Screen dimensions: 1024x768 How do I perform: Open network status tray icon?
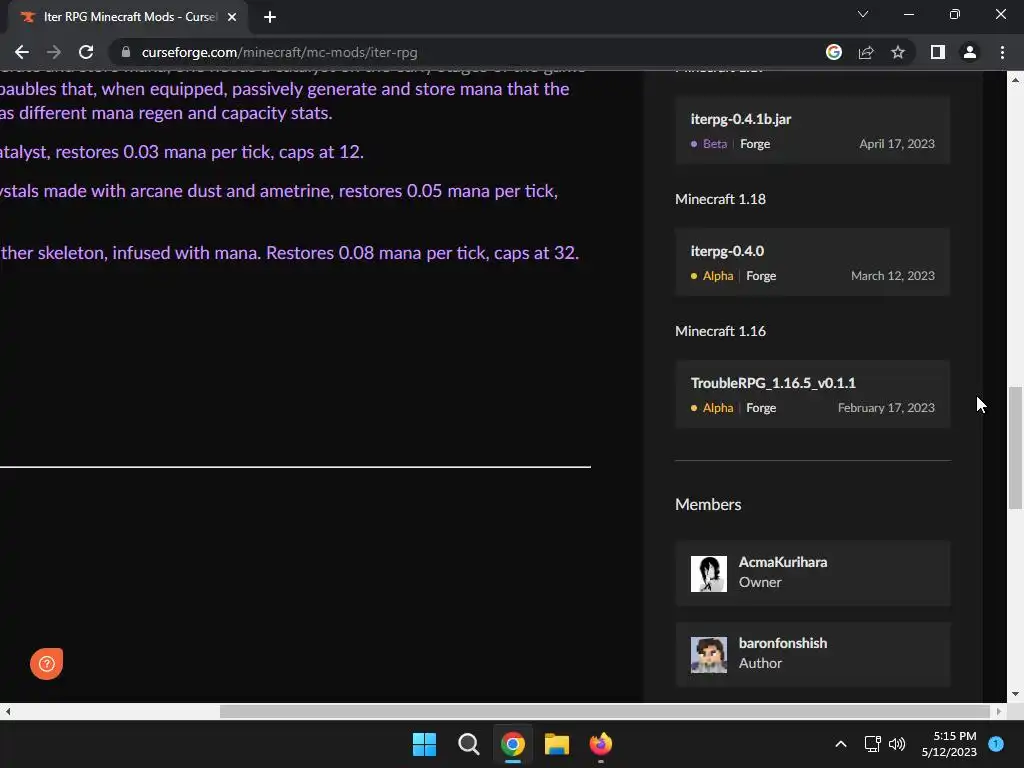872,744
